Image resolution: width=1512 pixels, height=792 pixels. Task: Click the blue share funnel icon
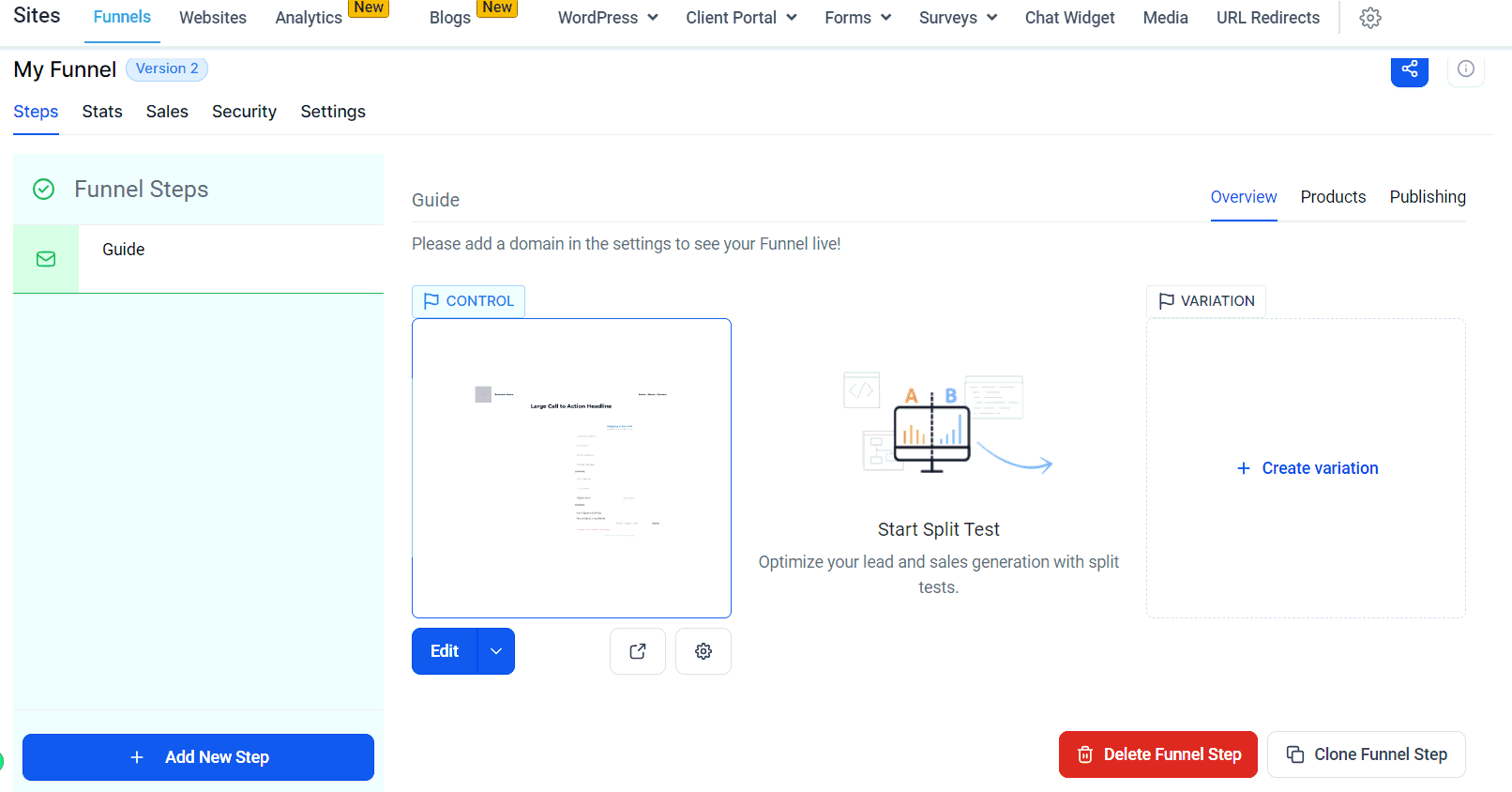coord(1409,69)
